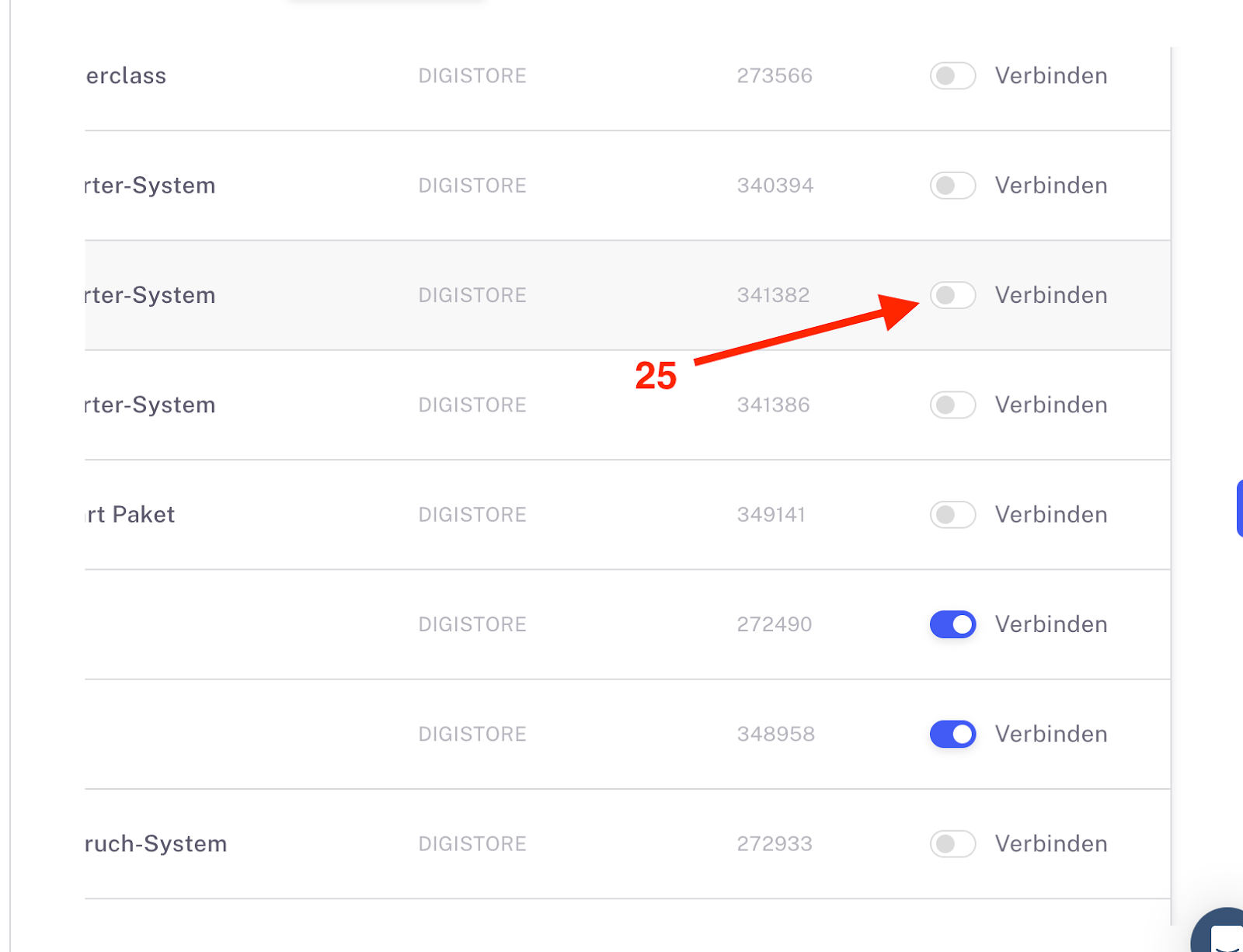Image resolution: width=1243 pixels, height=952 pixels.
Task: Click the Verbinden label for product 349141
Action: [x=1051, y=515]
